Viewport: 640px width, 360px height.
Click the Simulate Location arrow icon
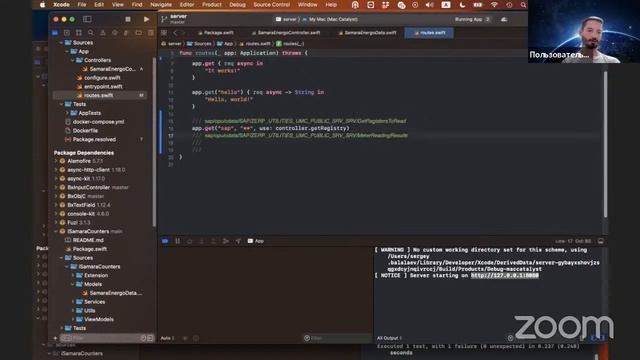(x=238, y=241)
